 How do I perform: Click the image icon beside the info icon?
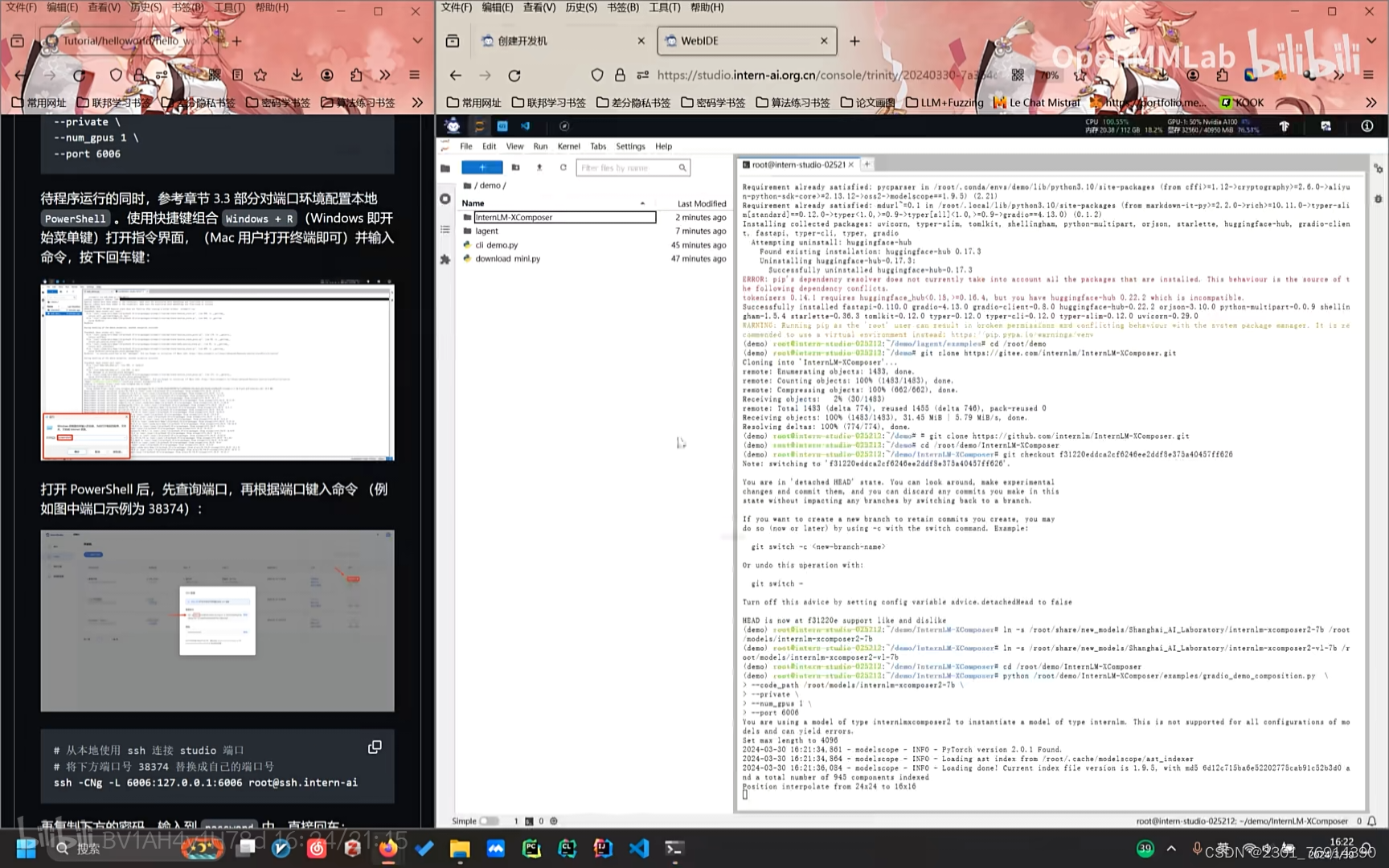pos(1325,126)
